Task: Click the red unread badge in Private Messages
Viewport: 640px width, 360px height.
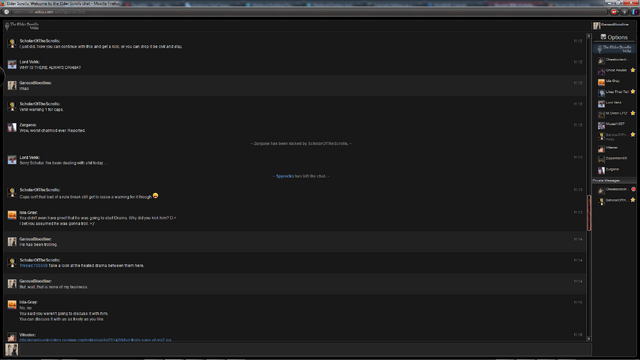Action: pyautogui.click(x=633, y=189)
